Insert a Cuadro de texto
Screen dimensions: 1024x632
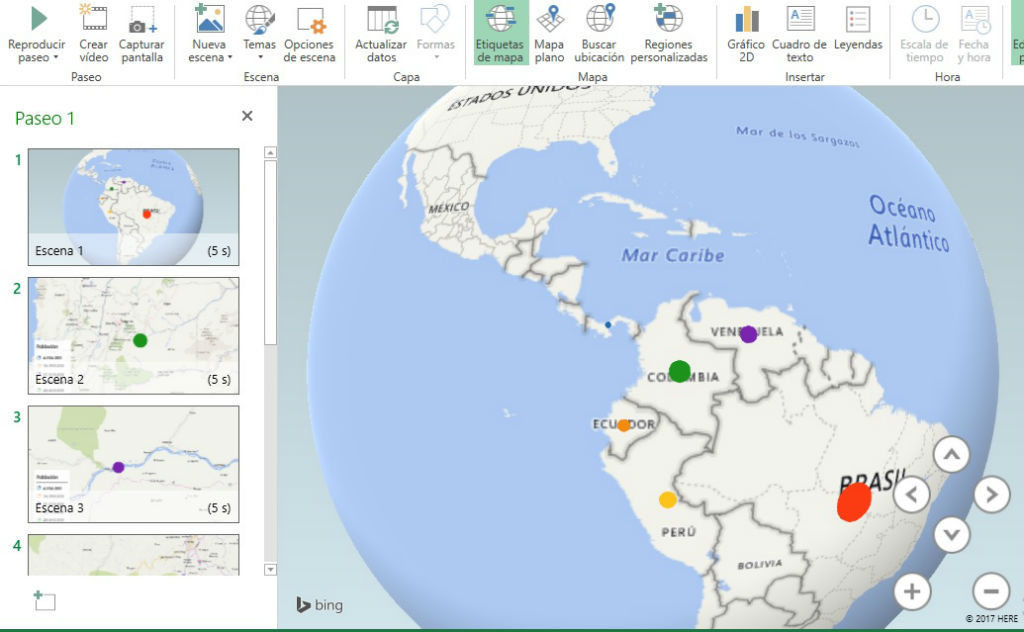click(x=799, y=19)
